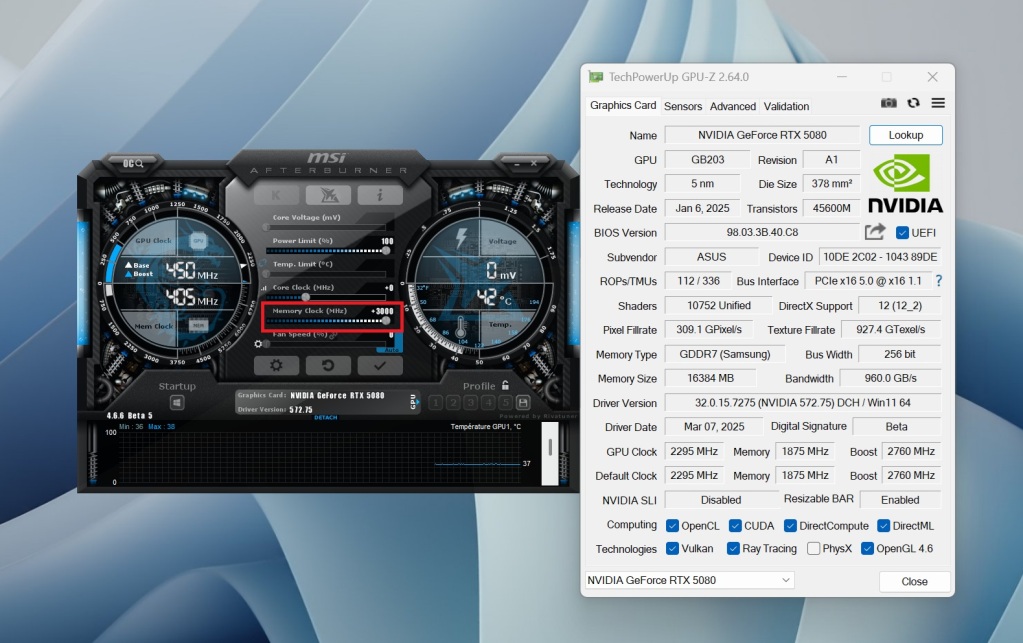
Task: Click the Resizable BAR Enabled value
Action: pos(900,500)
